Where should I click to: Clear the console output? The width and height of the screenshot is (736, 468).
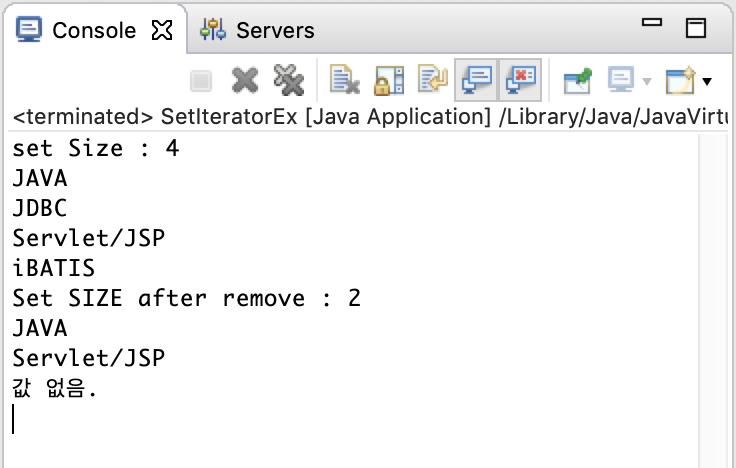click(x=344, y=80)
